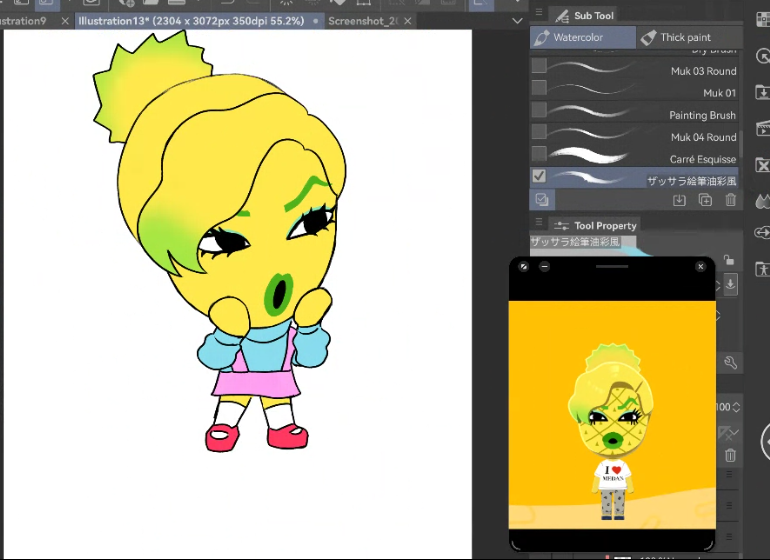Click the ザッサラ絵筆油彩風 name in Tool Property
The image size is (770, 560).
point(575,242)
